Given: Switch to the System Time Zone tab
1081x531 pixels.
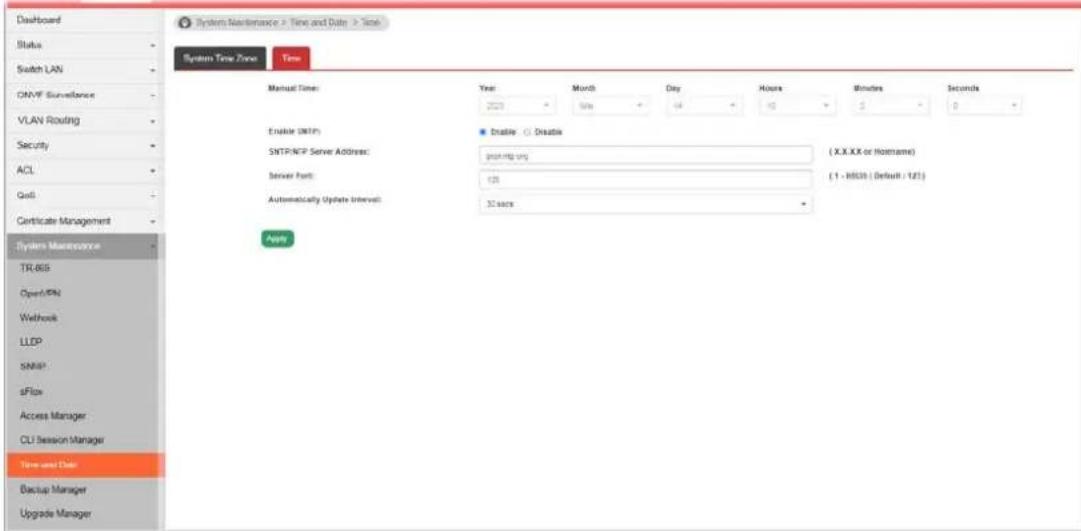Looking at the screenshot, I should pyautogui.click(x=220, y=59).
